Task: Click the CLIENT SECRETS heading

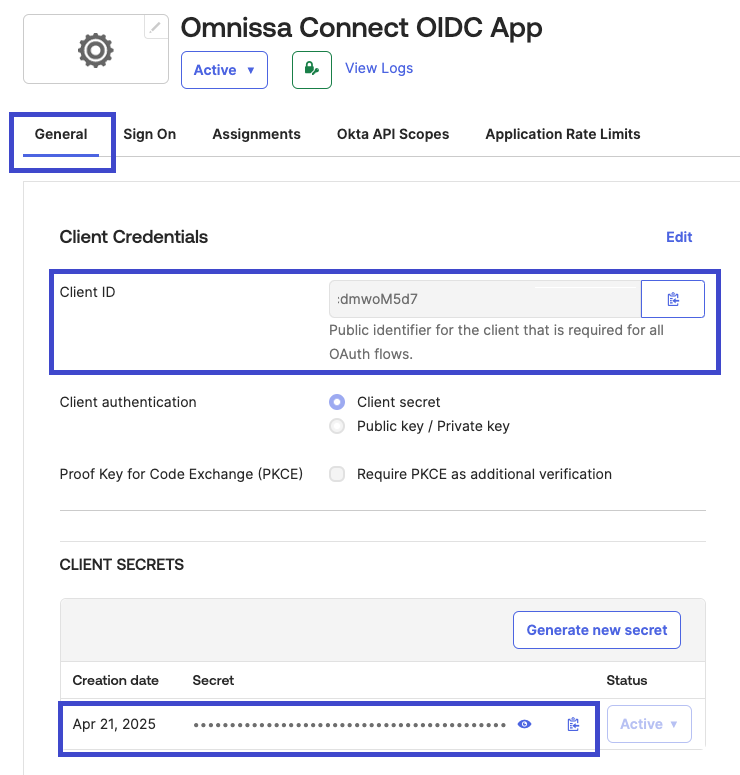Action: pos(122,564)
